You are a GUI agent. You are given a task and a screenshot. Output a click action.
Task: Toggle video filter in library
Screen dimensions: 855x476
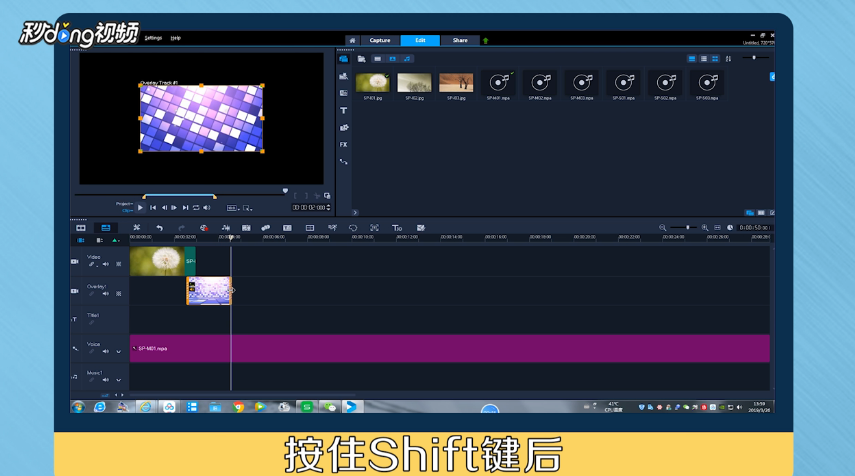pyautogui.click(x=377, y=59)
